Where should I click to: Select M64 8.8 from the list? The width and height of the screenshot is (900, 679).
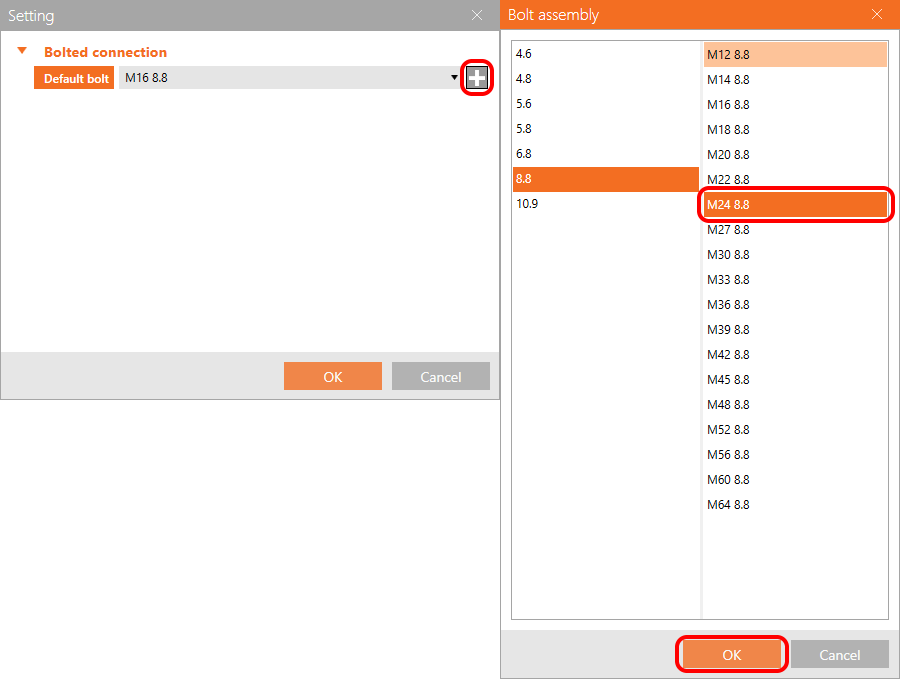click(795, 505)
